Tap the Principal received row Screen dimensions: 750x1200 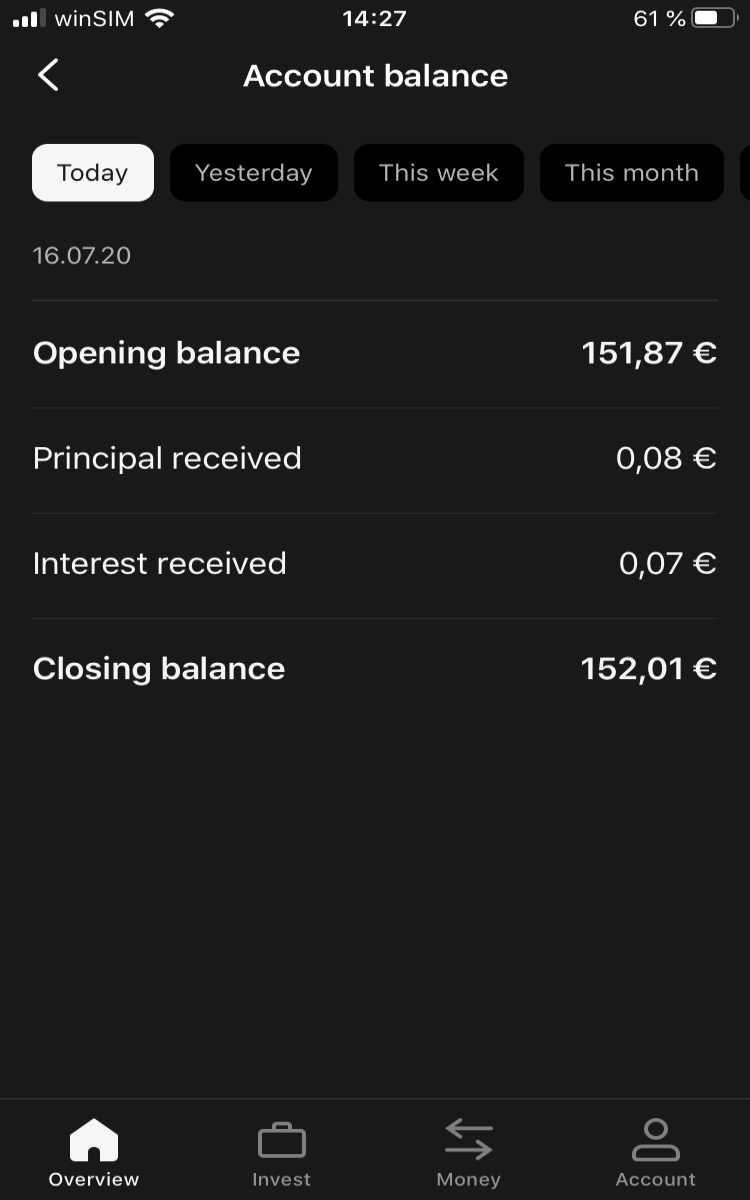(375, 459)
